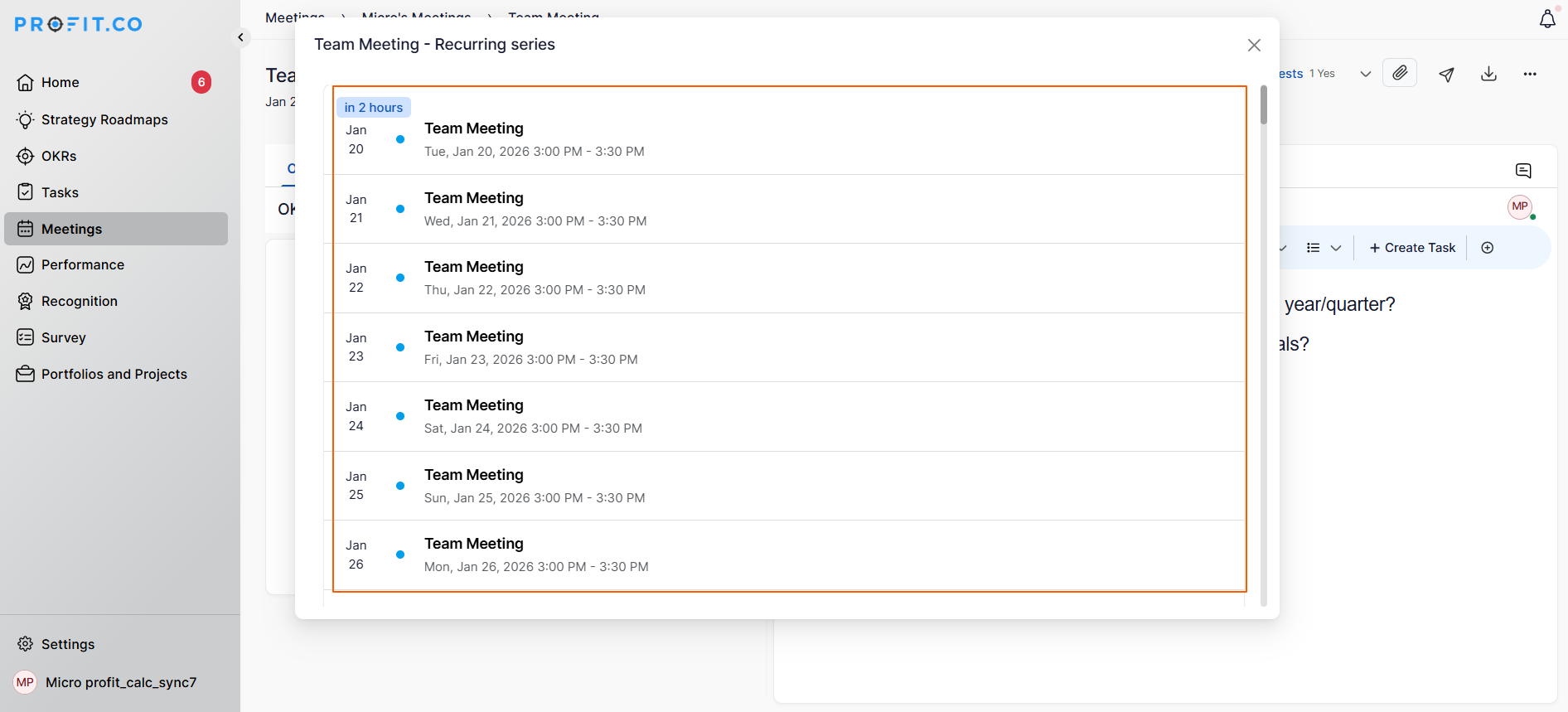Open the comments panel icon

pyautogui.click(x=1523, y=171)
